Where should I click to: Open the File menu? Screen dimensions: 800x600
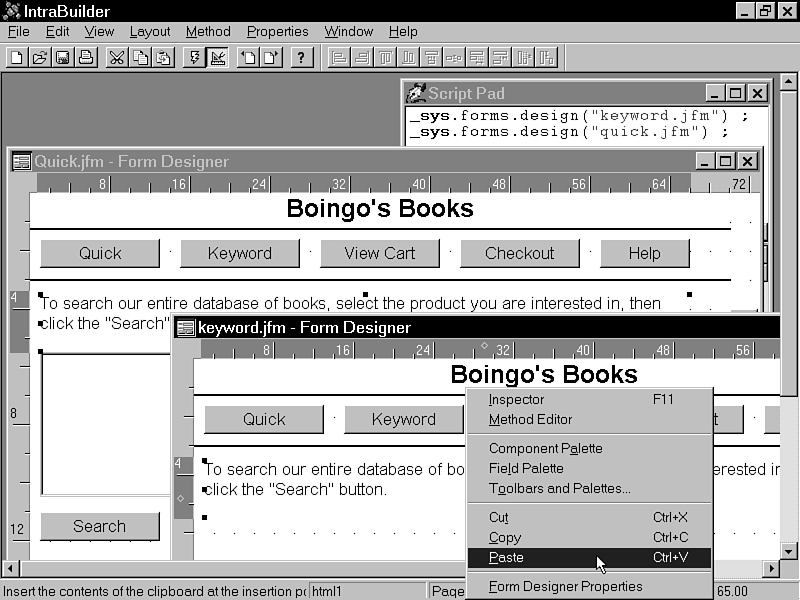18,32
